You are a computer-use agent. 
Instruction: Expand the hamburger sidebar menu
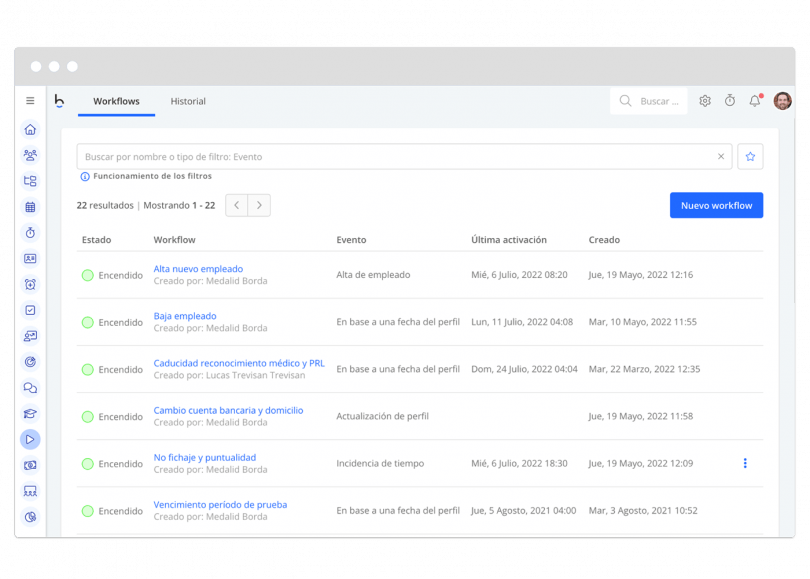pyautogui.click(x=30, y=101)
